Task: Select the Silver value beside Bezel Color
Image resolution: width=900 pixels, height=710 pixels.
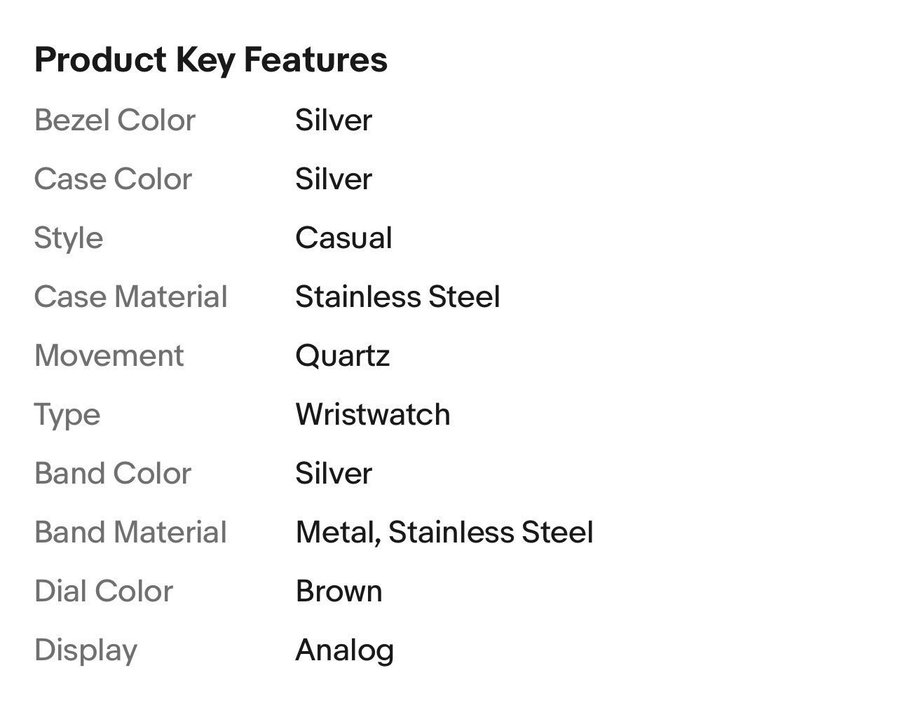Action: tap(333, 120)
